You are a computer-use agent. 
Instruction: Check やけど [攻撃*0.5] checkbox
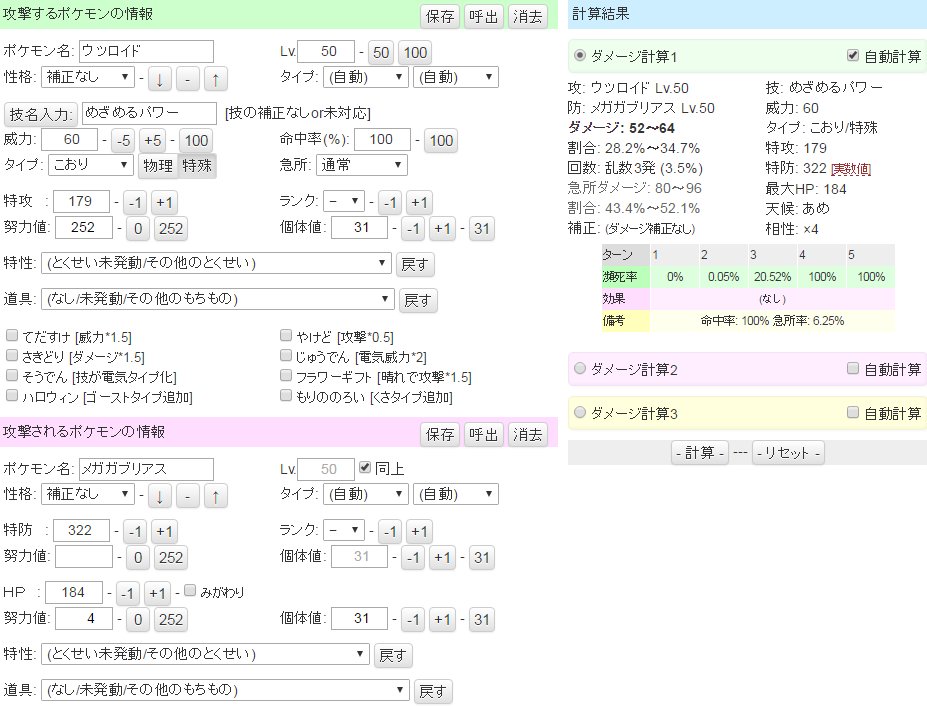(x=286, y=336)
